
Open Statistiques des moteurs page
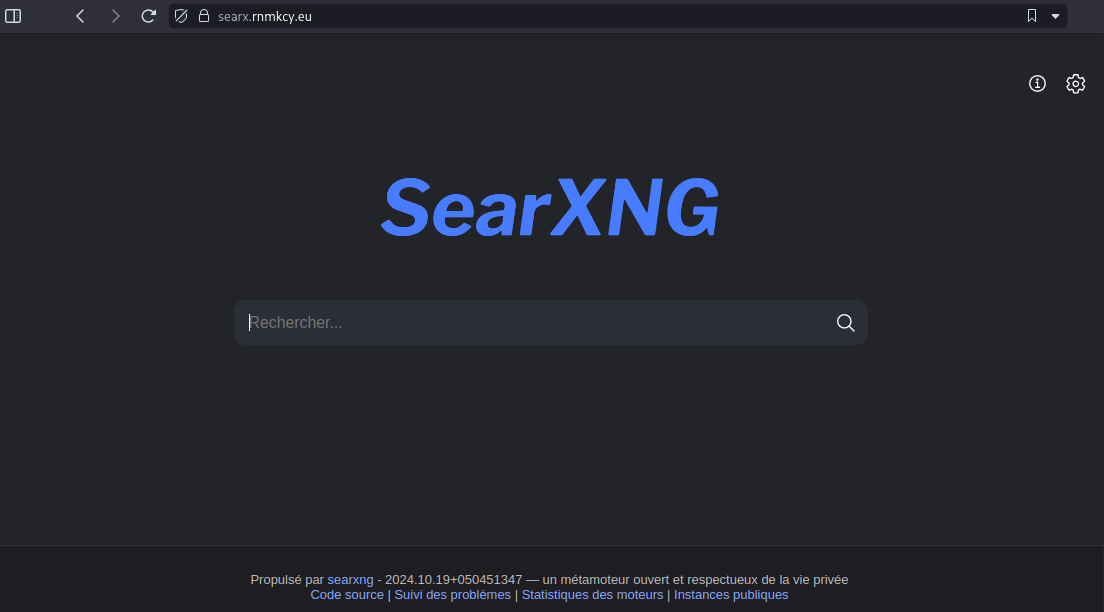(592, 595)
